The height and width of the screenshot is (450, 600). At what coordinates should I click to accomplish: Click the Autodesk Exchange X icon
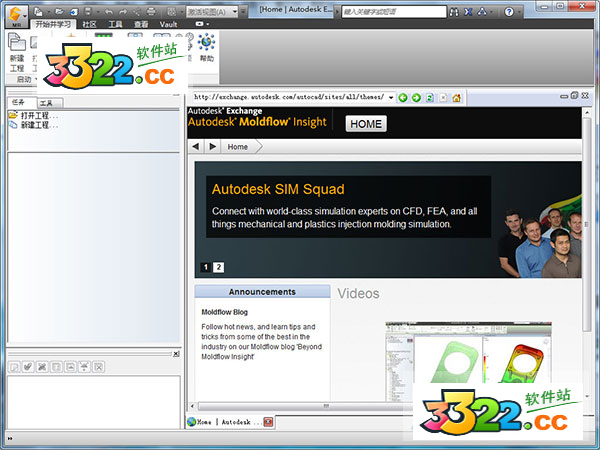[468, 12]
